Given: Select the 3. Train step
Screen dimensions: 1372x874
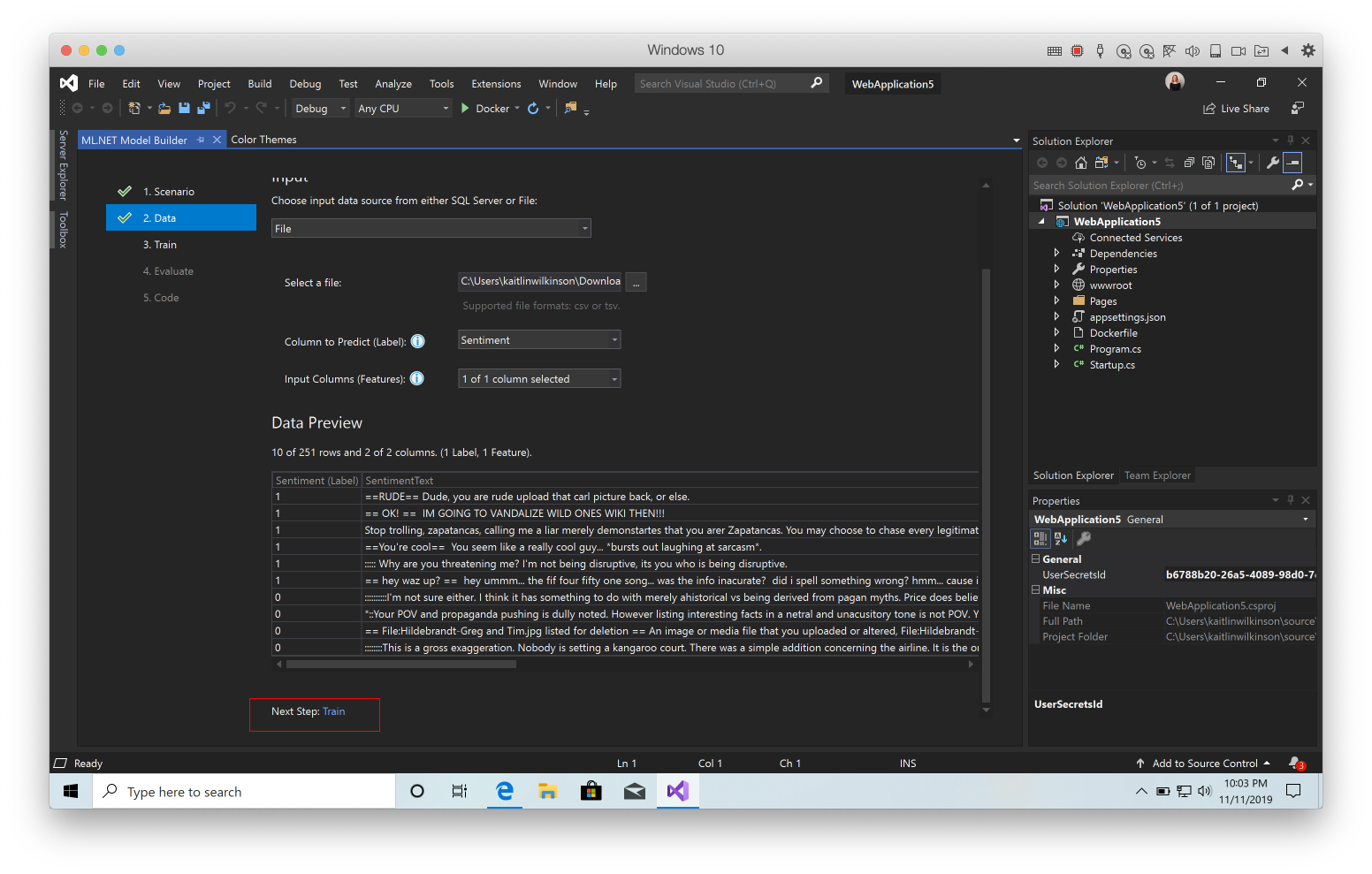Looking at the screenshot, I should (x=160, y=245).
